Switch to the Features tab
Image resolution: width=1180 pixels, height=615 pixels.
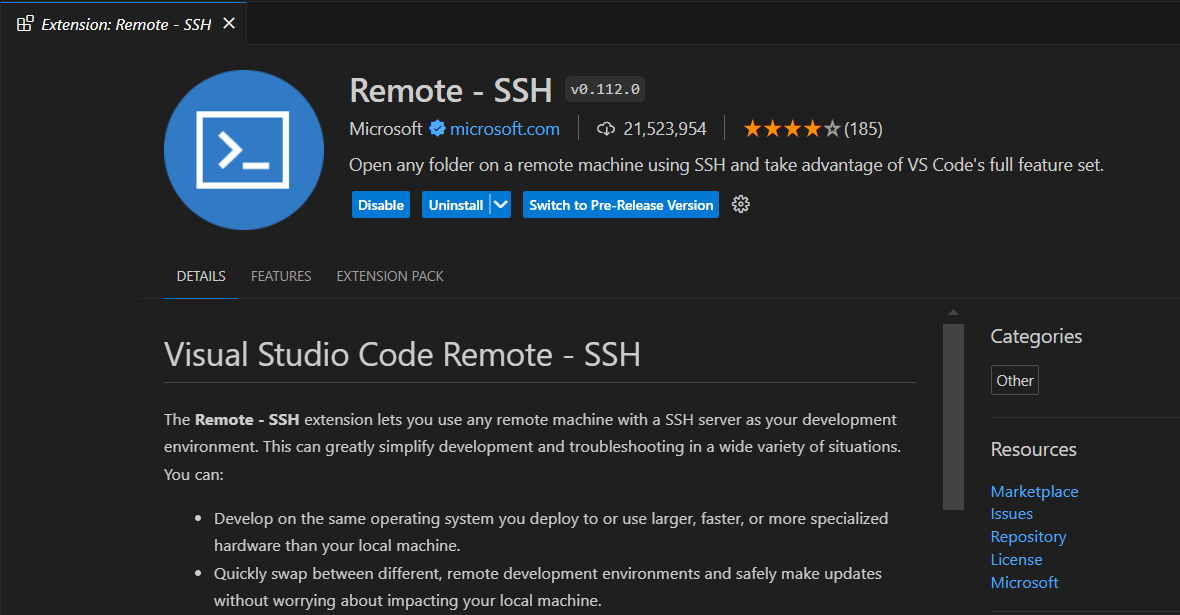(281, 276)
